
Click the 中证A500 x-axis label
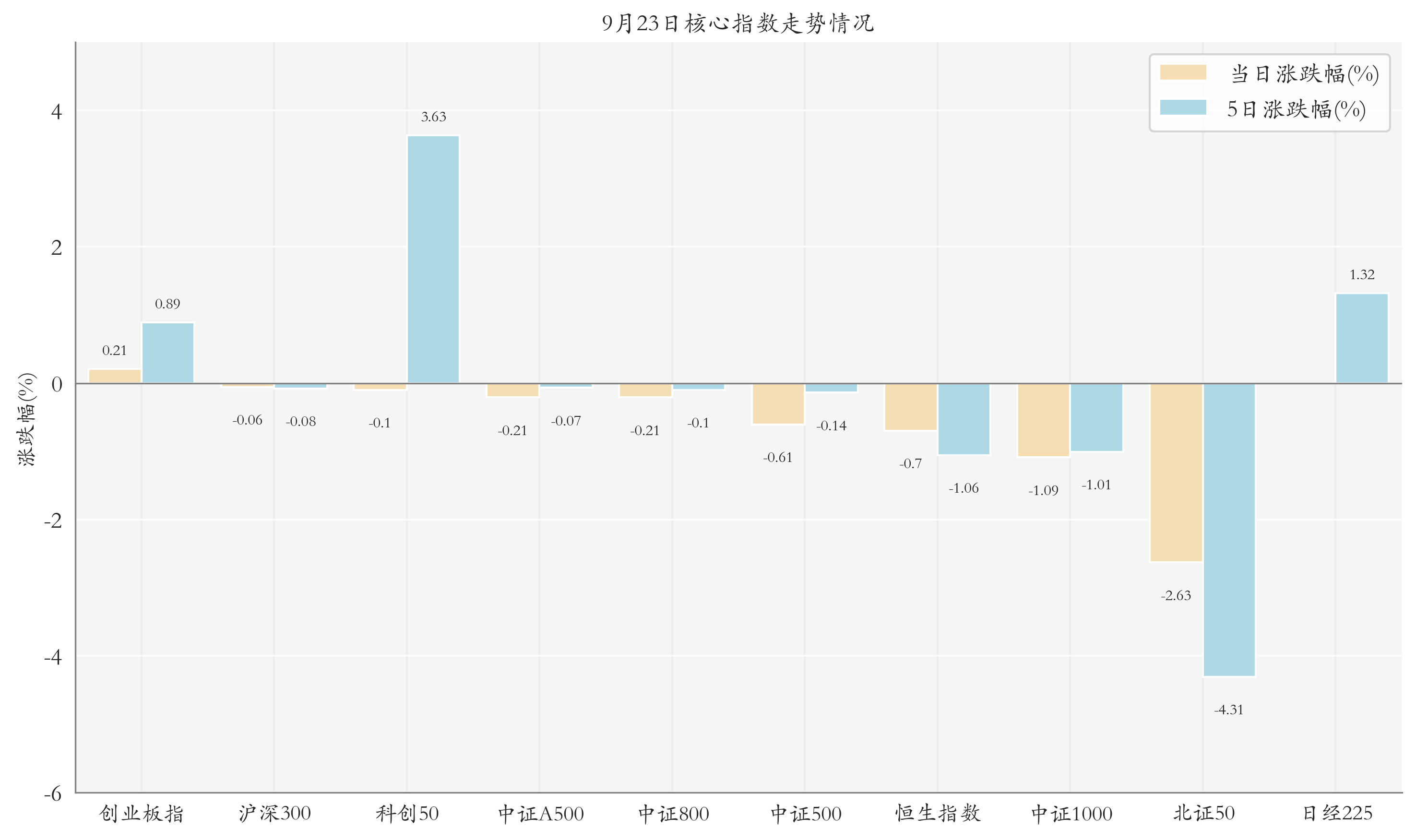tap(540, 814)
